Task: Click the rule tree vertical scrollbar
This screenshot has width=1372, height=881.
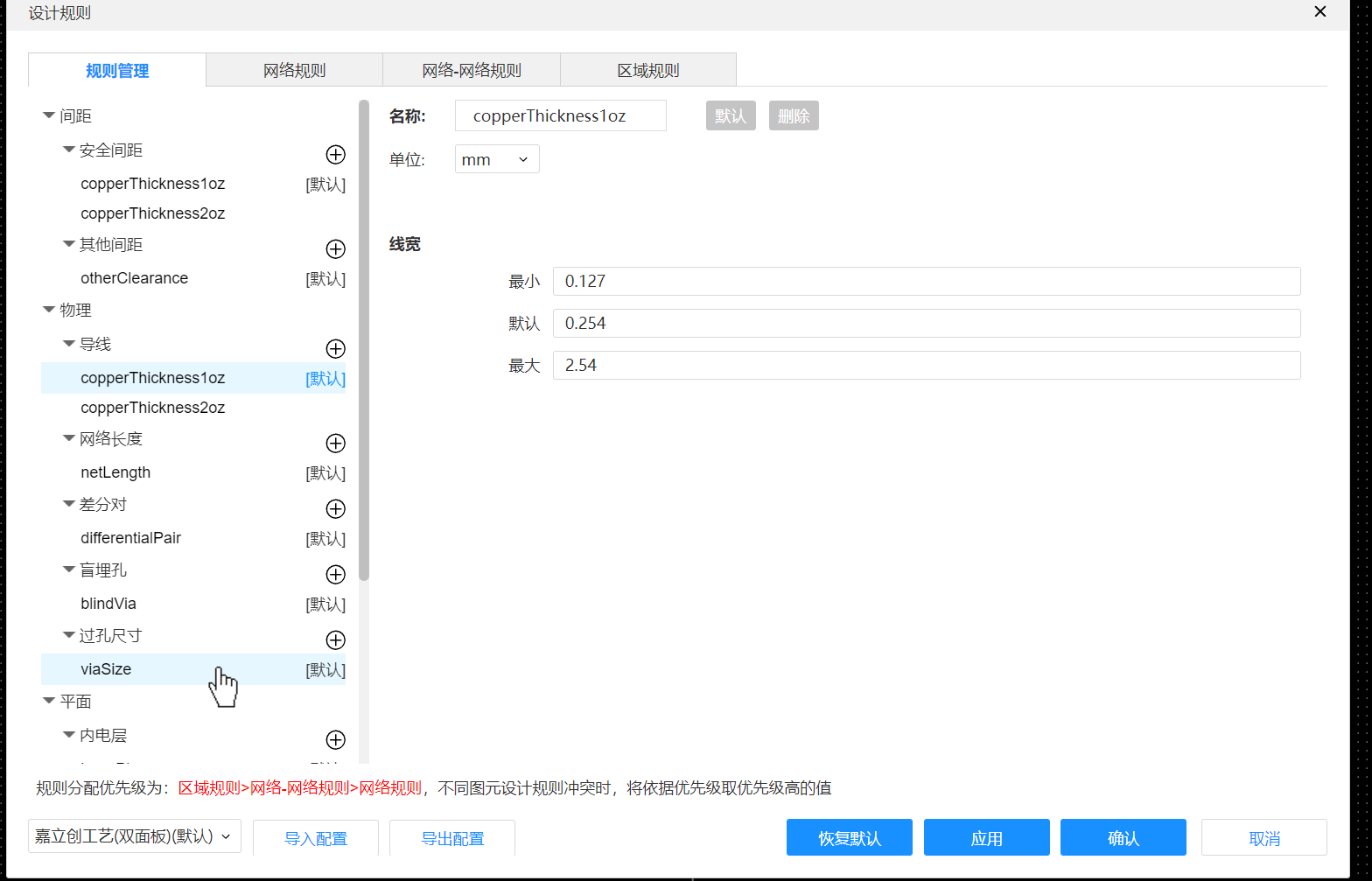Action: (364, 341)
